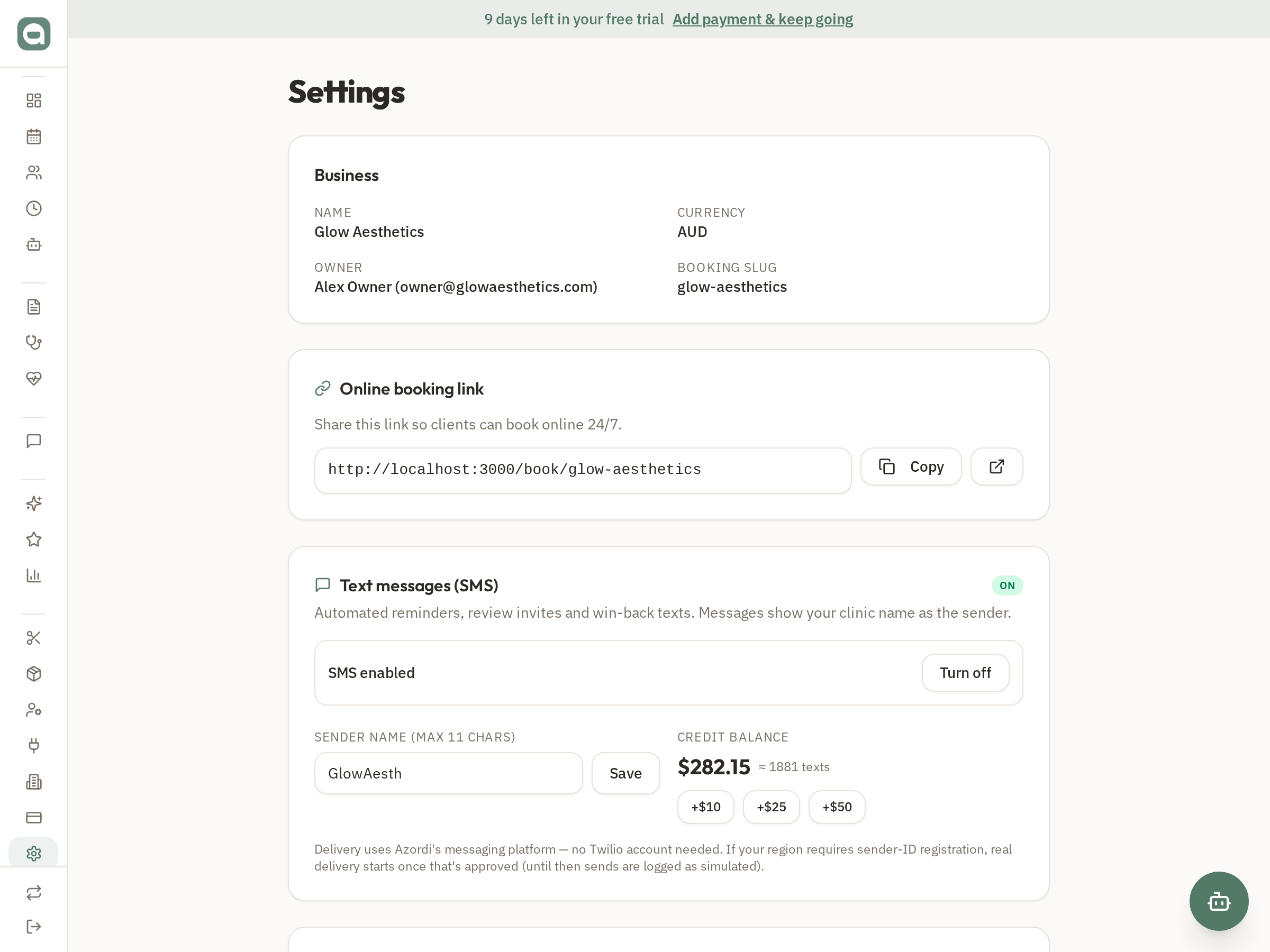Add $25 SMS credit
The width and height of the screenshot is (1270, 952).
click(771, 807)
